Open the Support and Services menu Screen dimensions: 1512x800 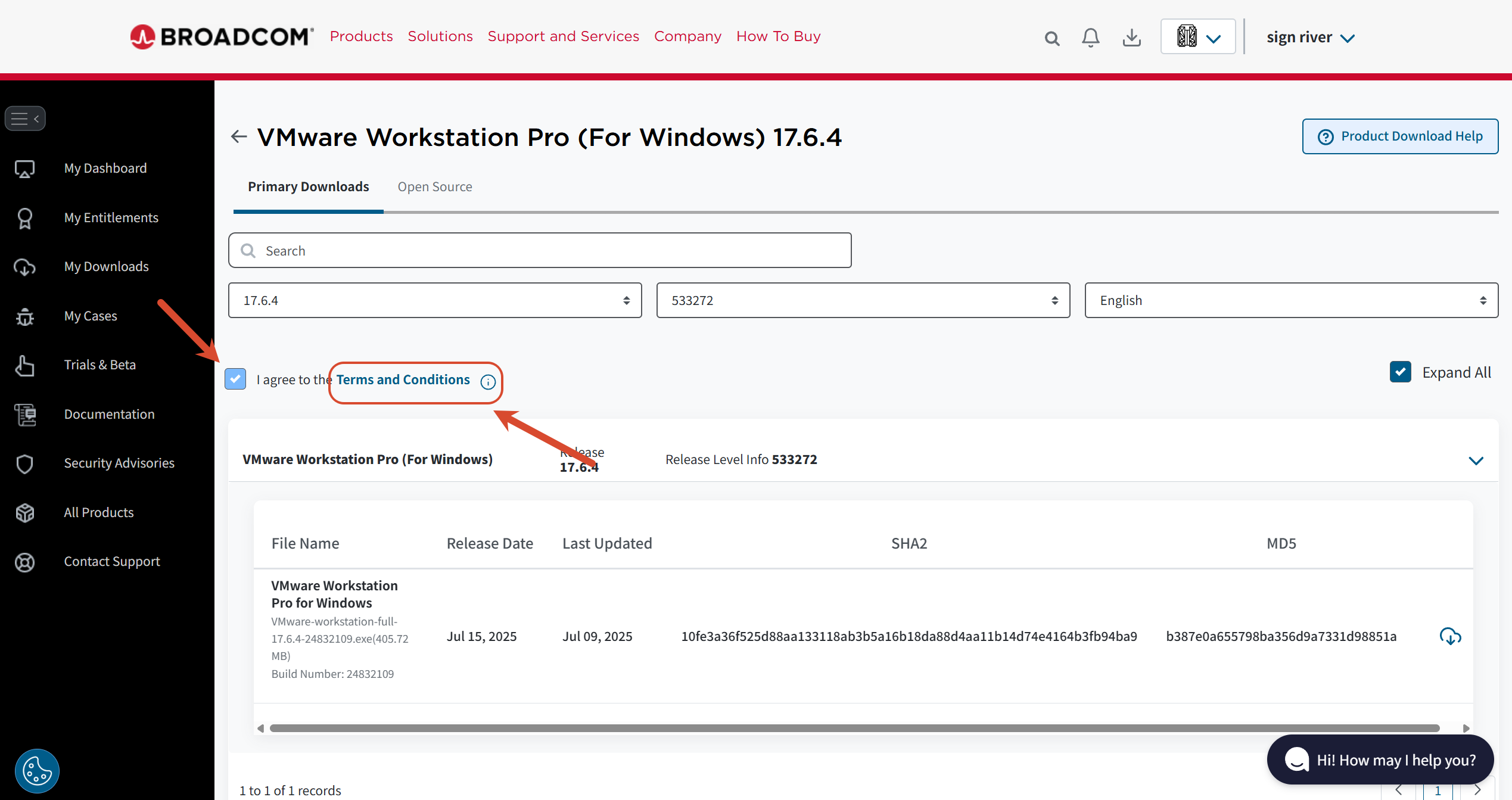pos(564,36)
